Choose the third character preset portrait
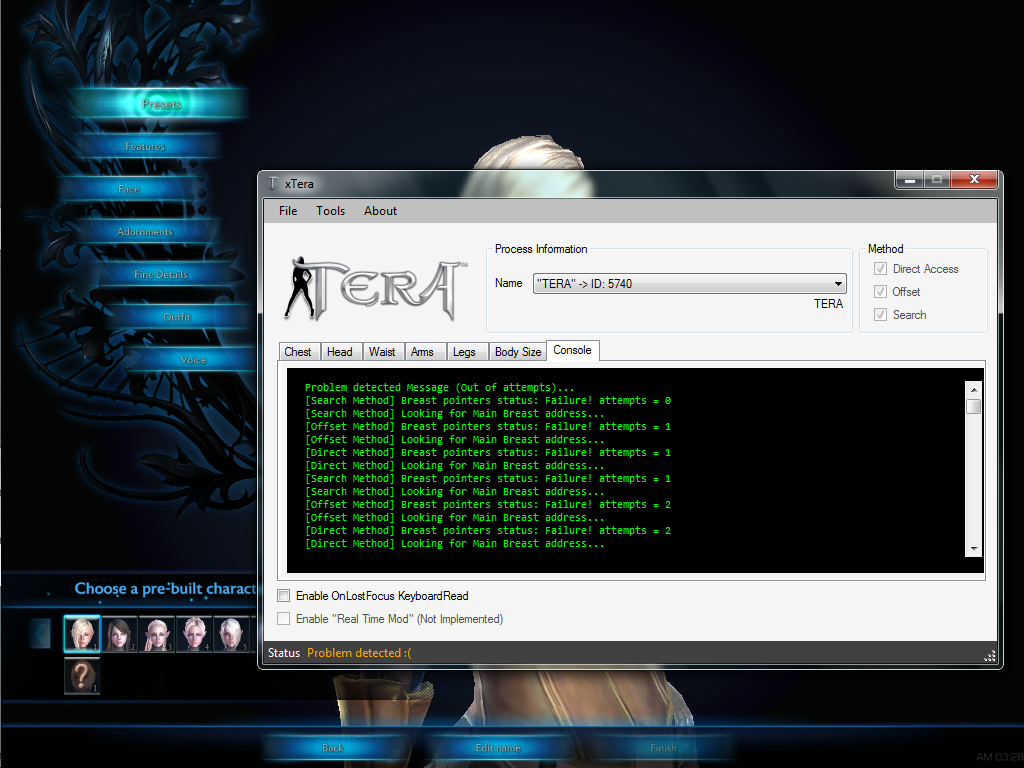This screenshot has height=768, width=1024. (156, 634)
